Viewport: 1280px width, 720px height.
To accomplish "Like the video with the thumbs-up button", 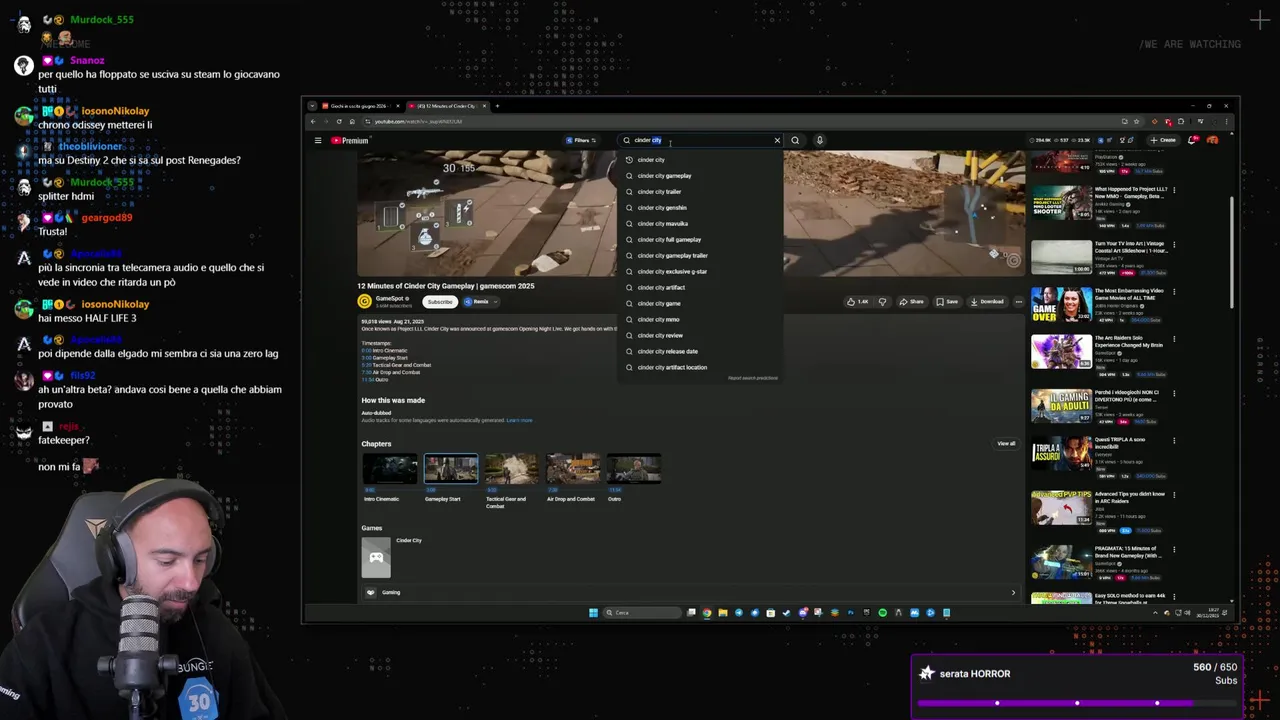I will (x=857, y=301).
